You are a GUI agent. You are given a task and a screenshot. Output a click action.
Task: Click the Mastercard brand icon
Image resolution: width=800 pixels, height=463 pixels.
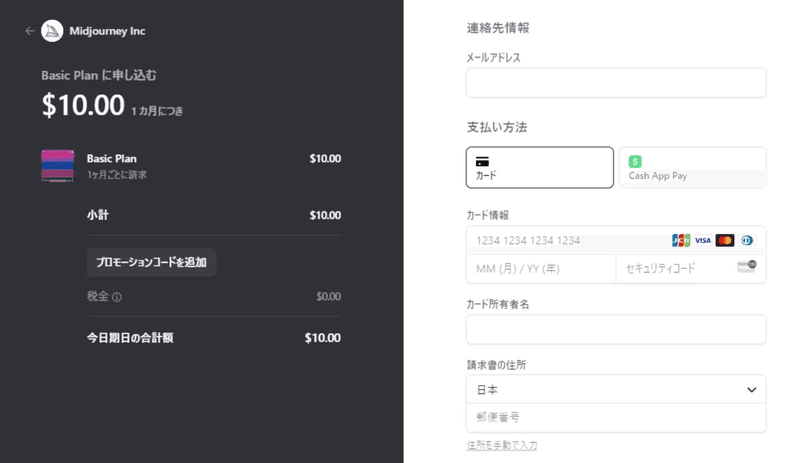click(724, 240)
